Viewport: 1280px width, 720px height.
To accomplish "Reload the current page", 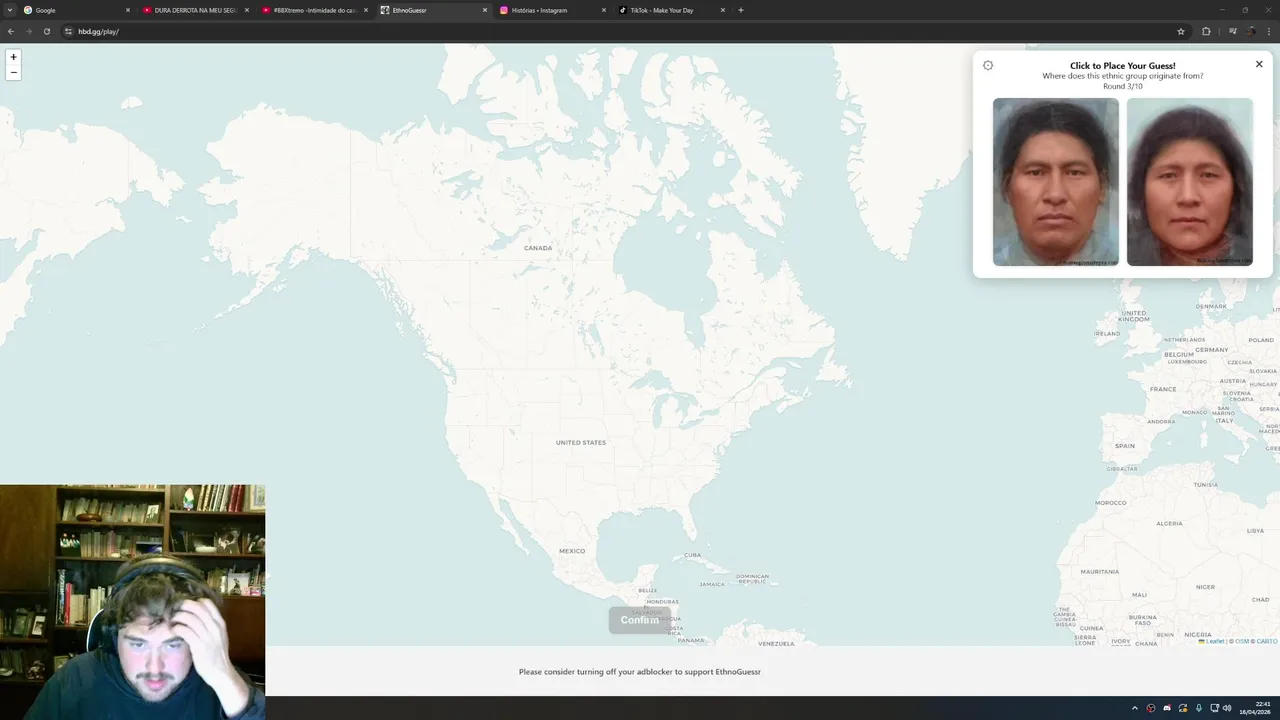I will pos(46,31).
